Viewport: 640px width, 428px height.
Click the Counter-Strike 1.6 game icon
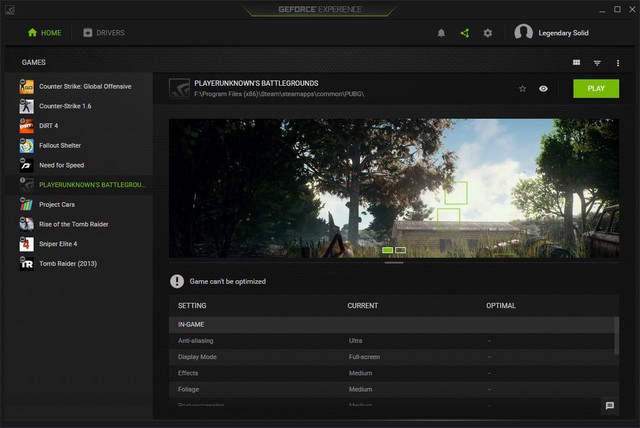27,106
